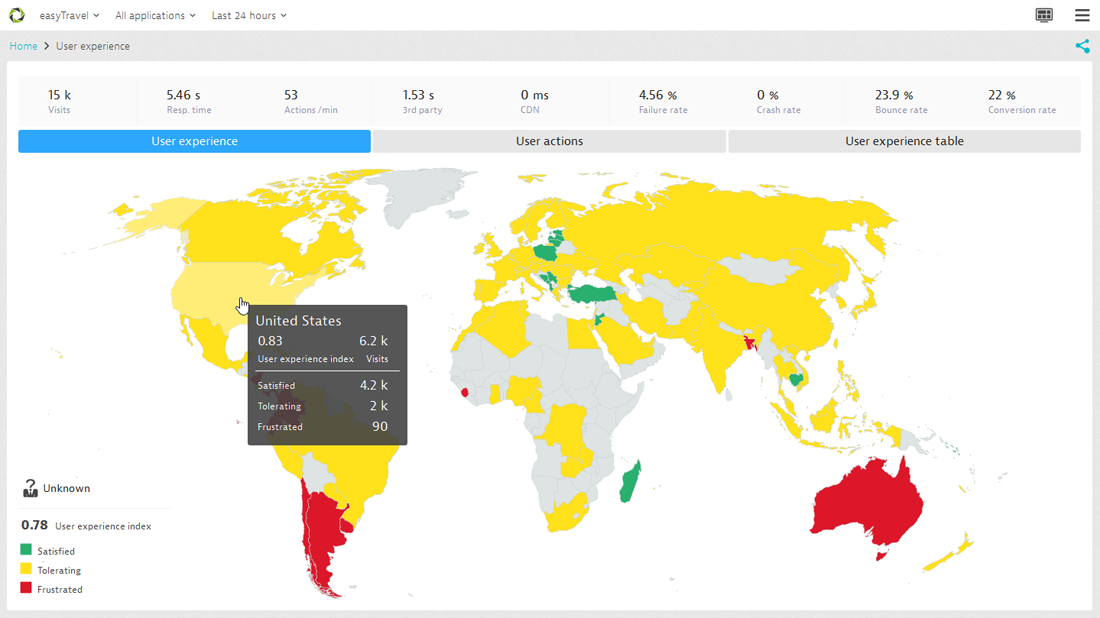Expand the easyTravel dropdown
Image resolution: width=1100 pixels, height=618 pixels.
[x=69, y=15]
